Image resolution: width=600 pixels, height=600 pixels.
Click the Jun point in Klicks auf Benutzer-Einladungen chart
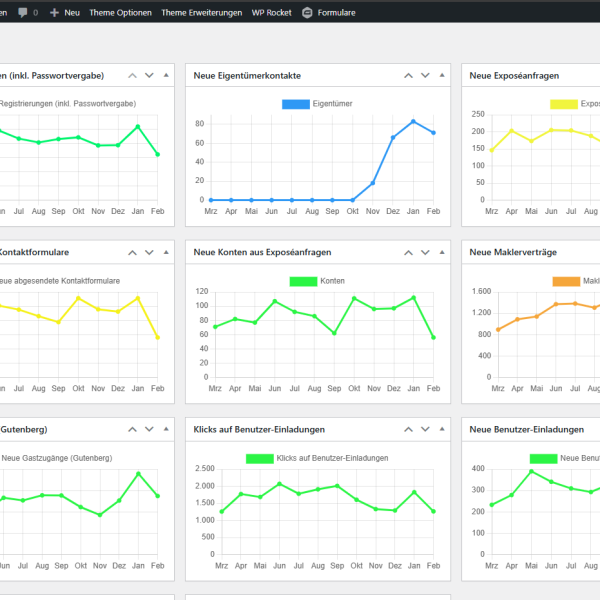pos(279,484)
